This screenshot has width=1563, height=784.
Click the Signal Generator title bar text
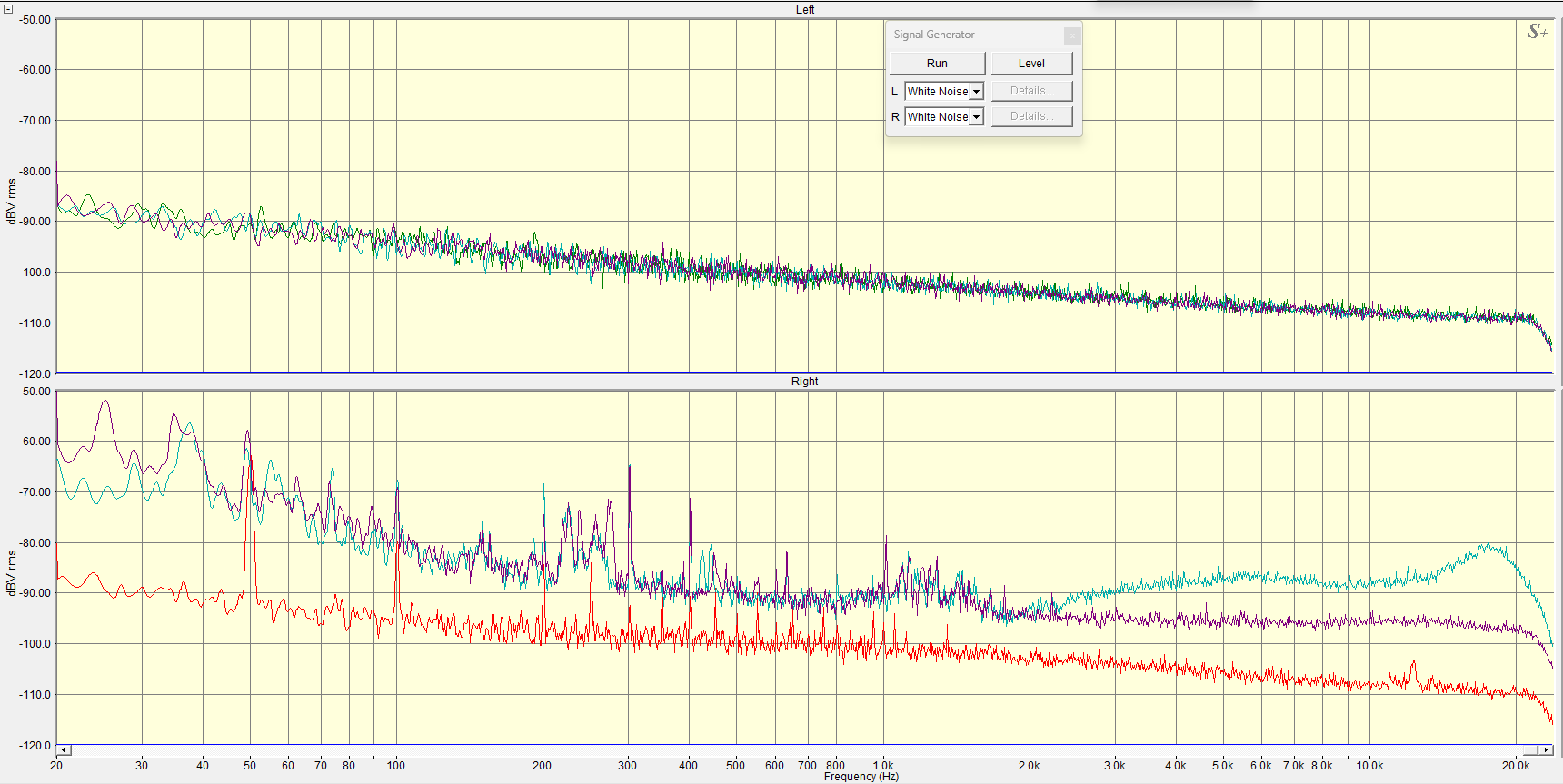pos(934,35)
